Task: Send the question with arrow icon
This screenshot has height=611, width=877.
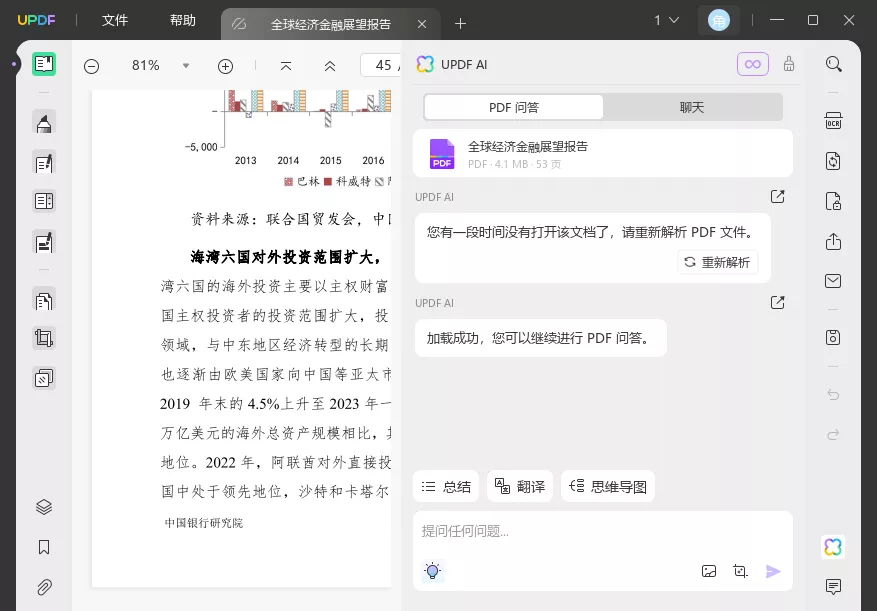Action: point(773,571)
